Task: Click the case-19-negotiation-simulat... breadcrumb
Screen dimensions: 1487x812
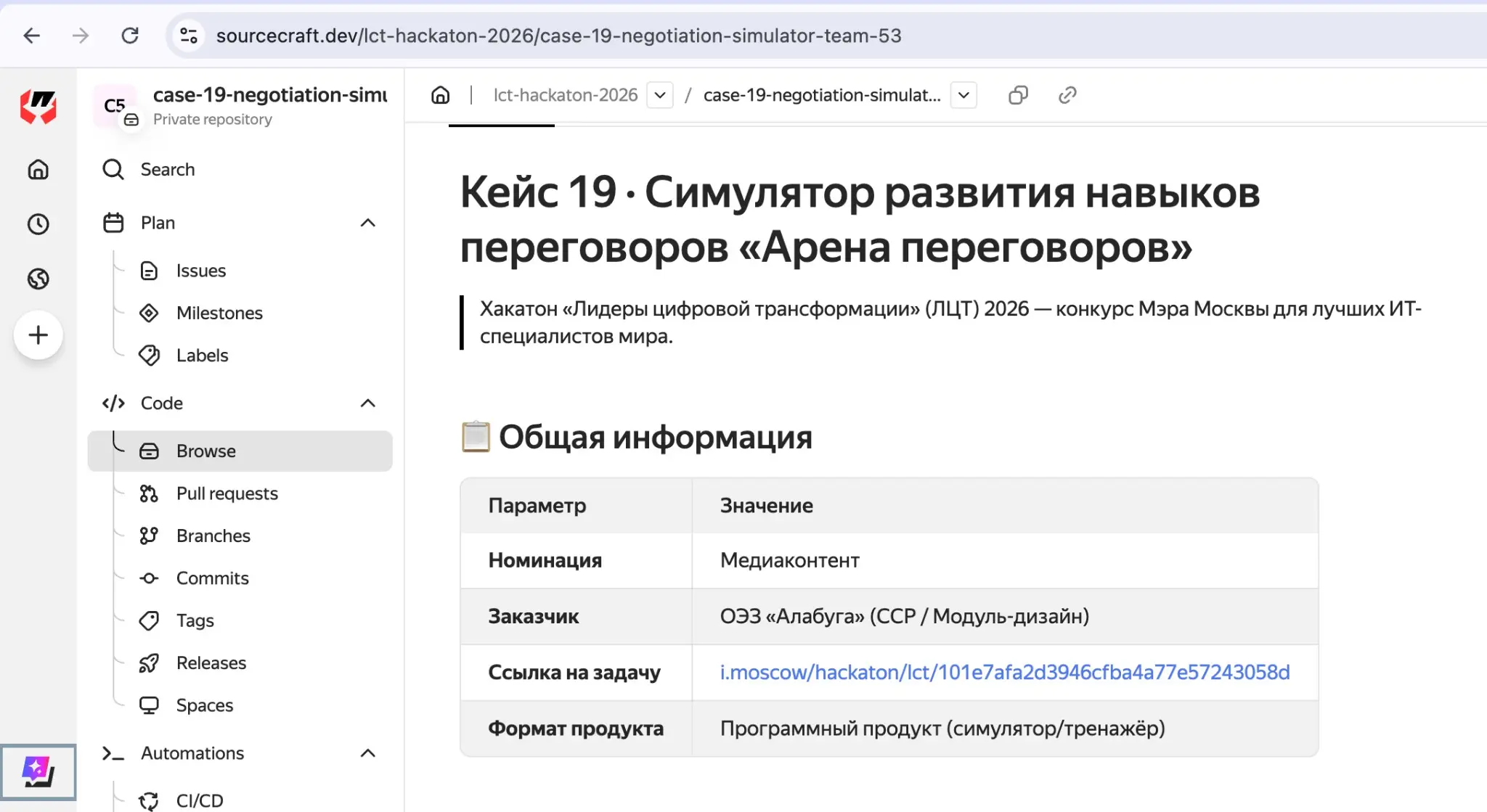Action: (822, 95)
